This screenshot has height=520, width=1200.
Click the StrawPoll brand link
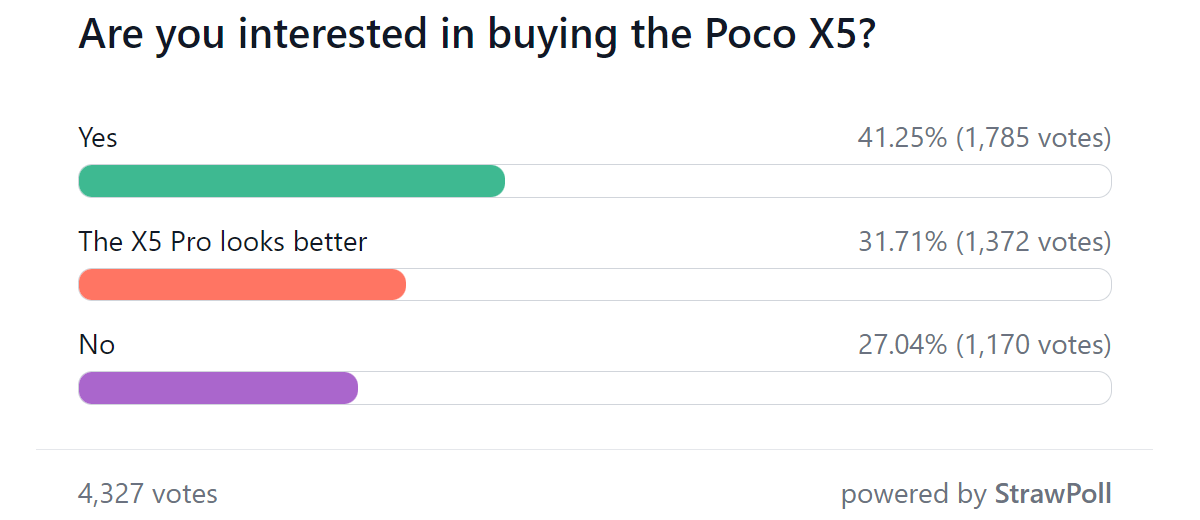click(x=1052, y=494)
